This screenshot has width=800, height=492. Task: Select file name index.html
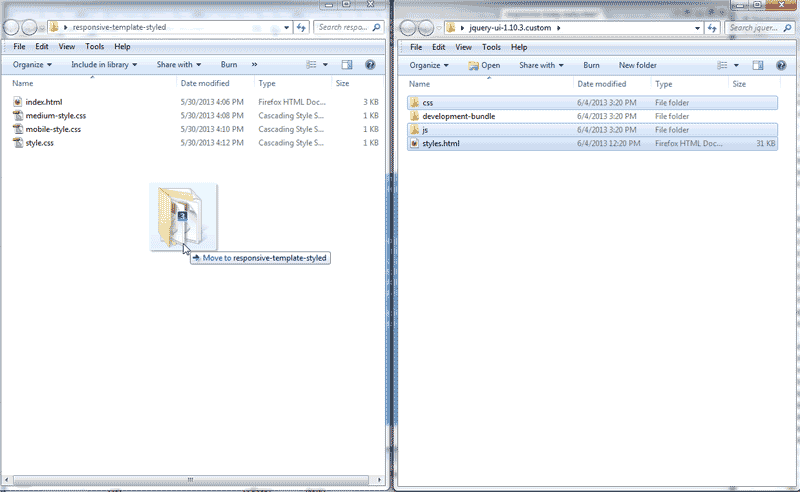[x=44, y=102]
